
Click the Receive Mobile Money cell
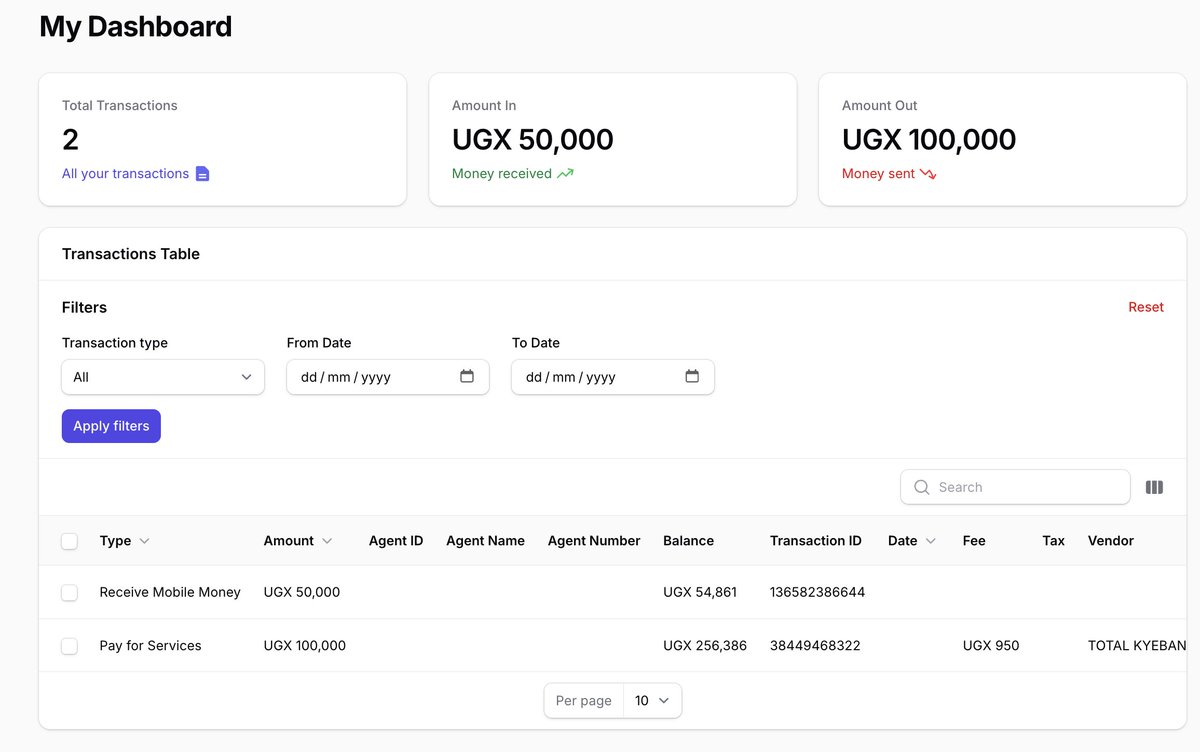(x=170, y=593)
